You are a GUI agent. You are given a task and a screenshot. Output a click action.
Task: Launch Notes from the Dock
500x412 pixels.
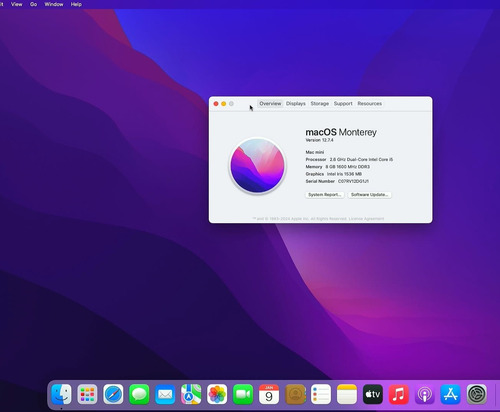click(x=347, y=394)
